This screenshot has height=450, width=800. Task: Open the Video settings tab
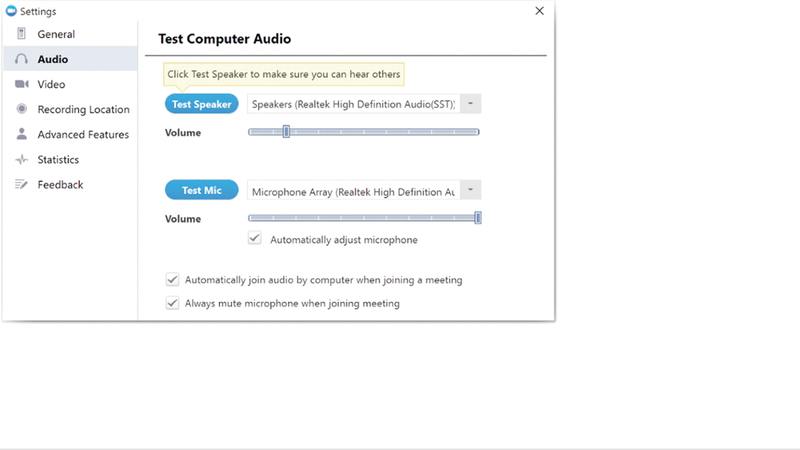point(51,84)
